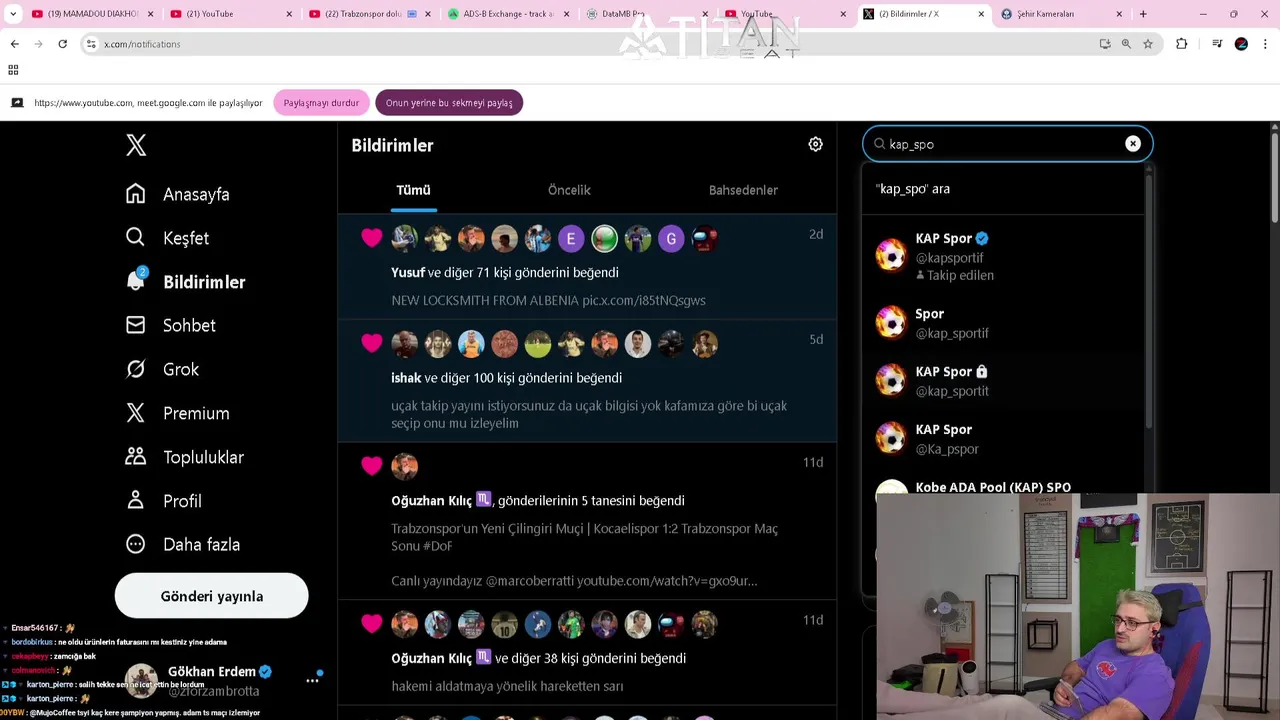Image resolution: width=1280 pixels, height=720 pixels.
Task: Switch to MAMADOU DIAKHON tab
Action: (92, 14)
